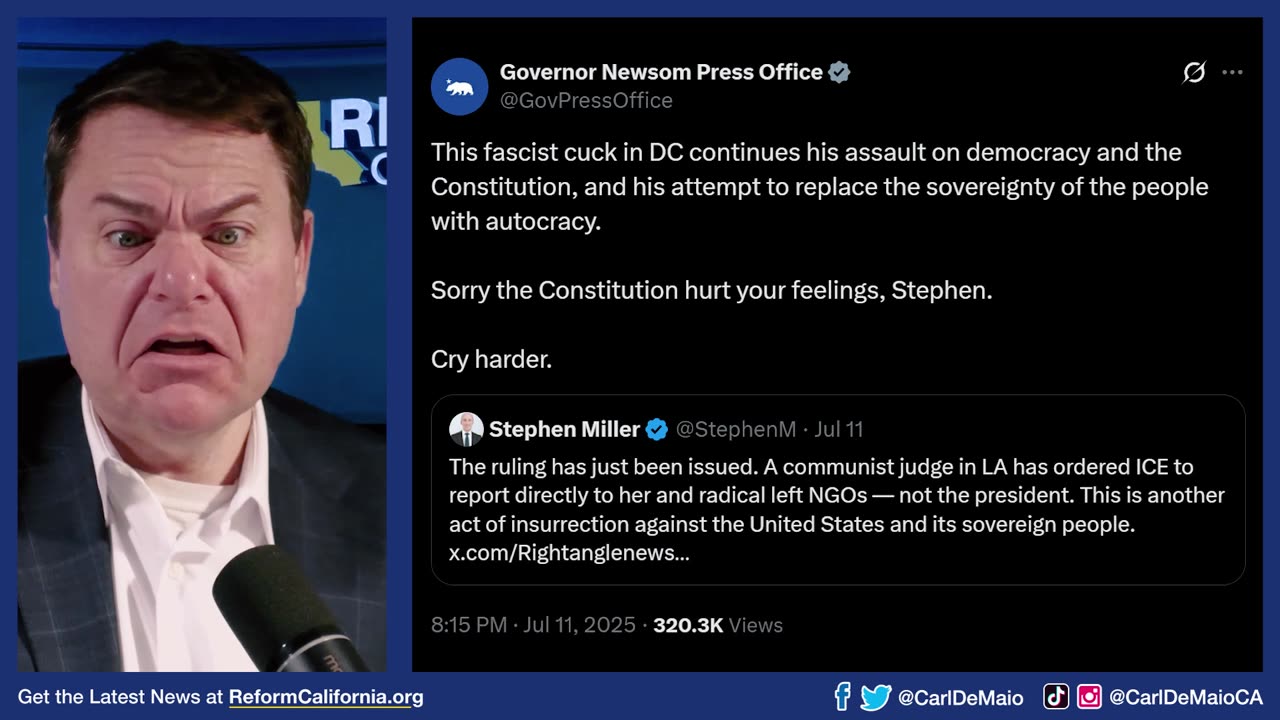
Task: Click the Jul 11 date on quoted tweet
Action: 838,429
